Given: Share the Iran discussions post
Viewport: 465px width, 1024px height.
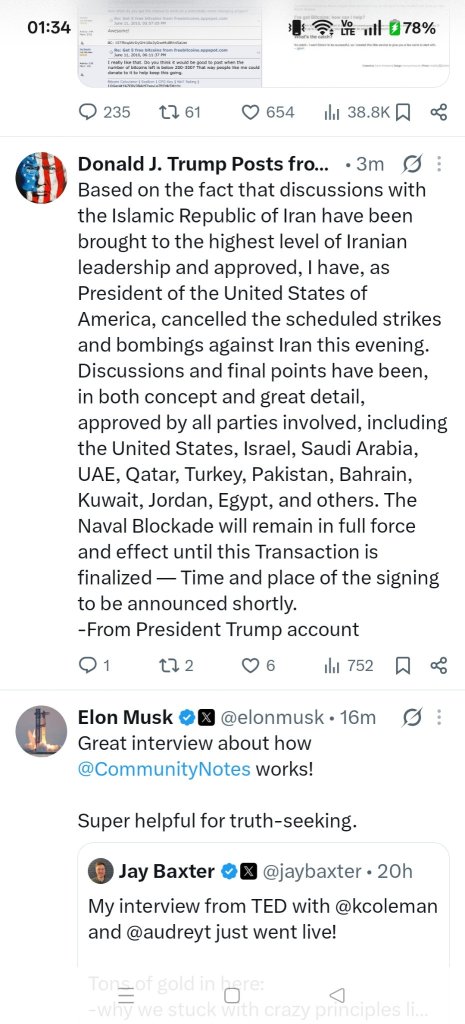Looking at the screenshot, I should [x=439, y=665].
